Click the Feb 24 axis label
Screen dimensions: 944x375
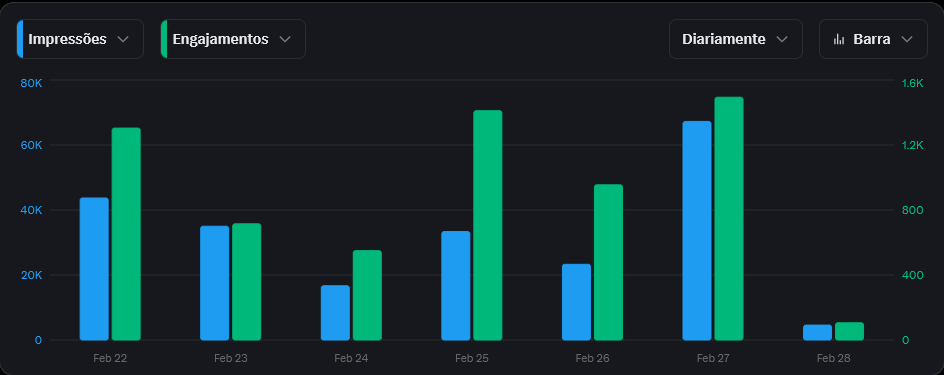point(352,358)
